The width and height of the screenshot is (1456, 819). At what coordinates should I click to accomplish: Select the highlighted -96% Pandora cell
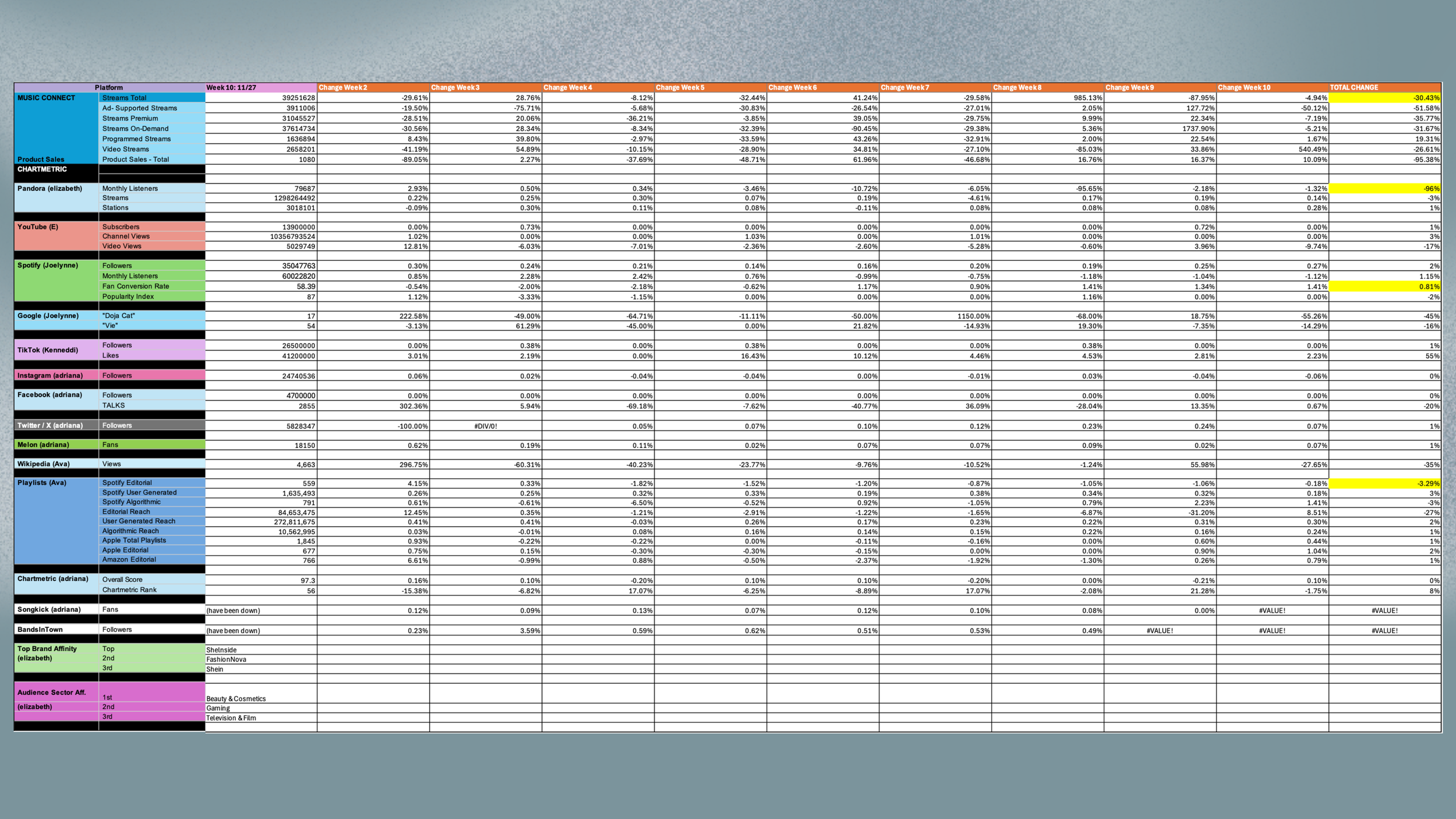(1385, 189)
